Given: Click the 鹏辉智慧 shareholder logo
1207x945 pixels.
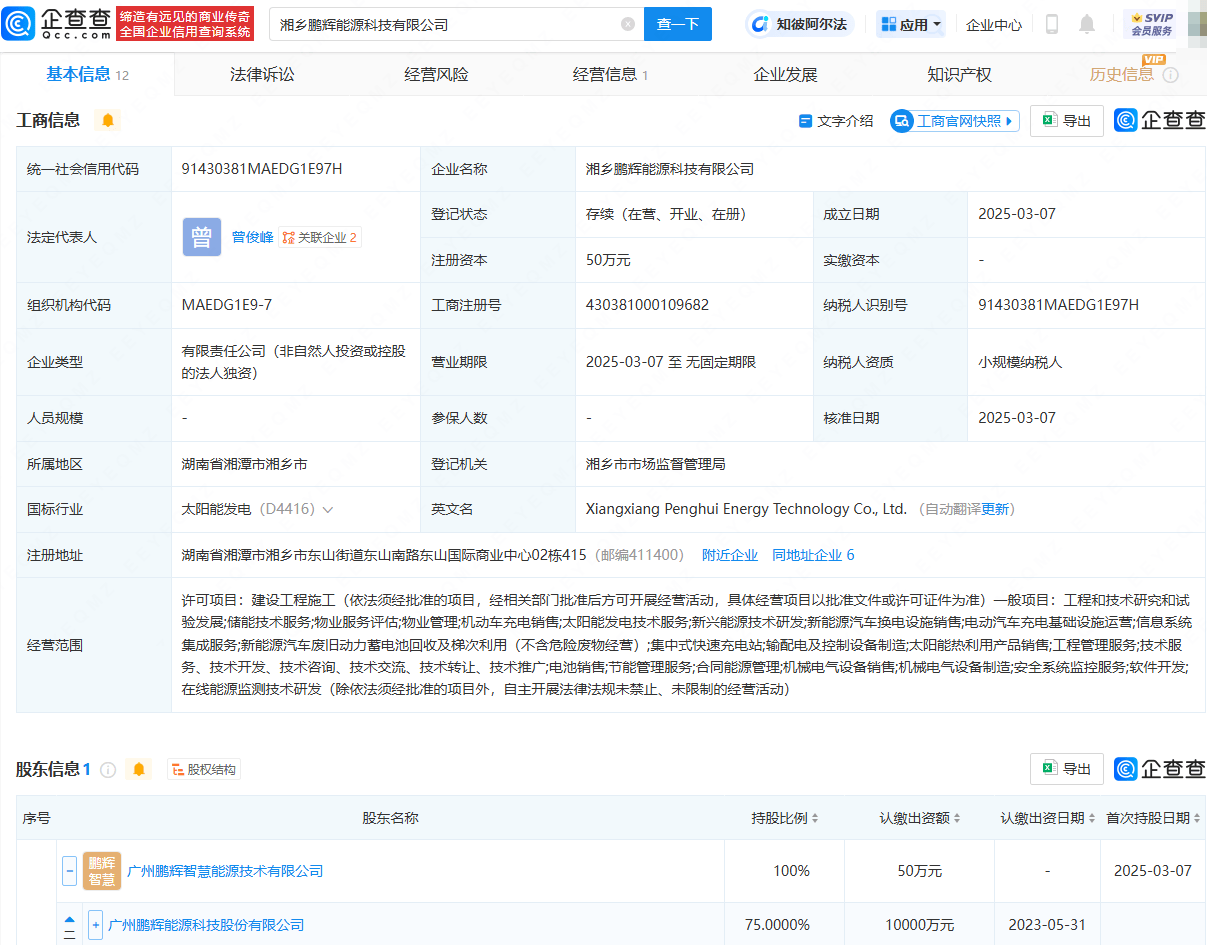Looking at the screenshot, I should point(102,871).
